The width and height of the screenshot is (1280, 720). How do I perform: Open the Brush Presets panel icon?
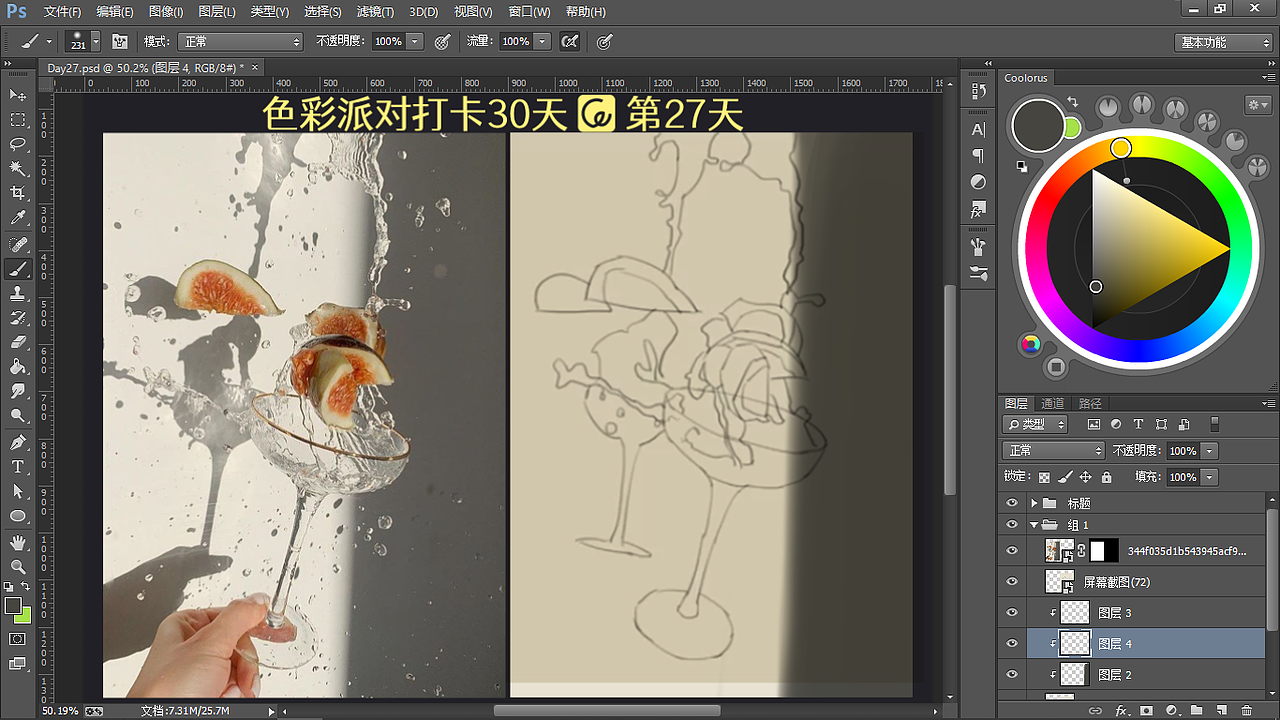979,273
